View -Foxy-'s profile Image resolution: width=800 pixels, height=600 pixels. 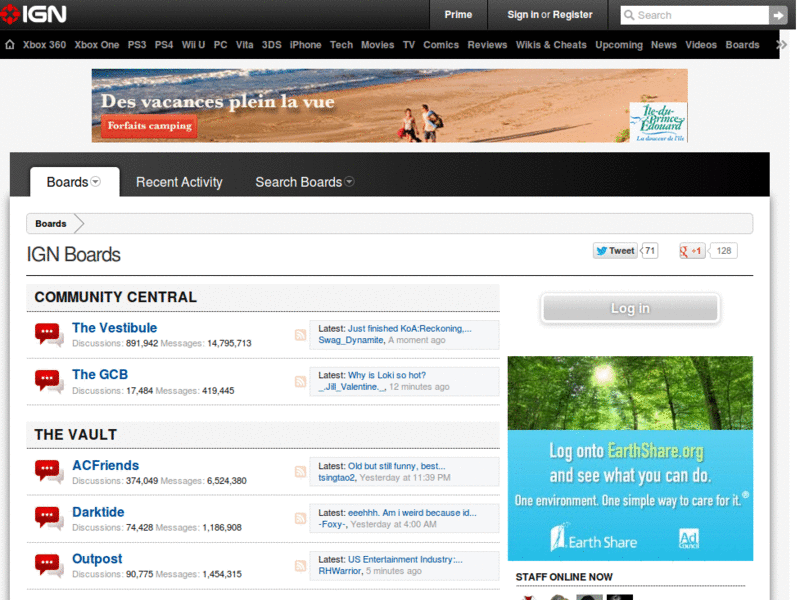332,524
